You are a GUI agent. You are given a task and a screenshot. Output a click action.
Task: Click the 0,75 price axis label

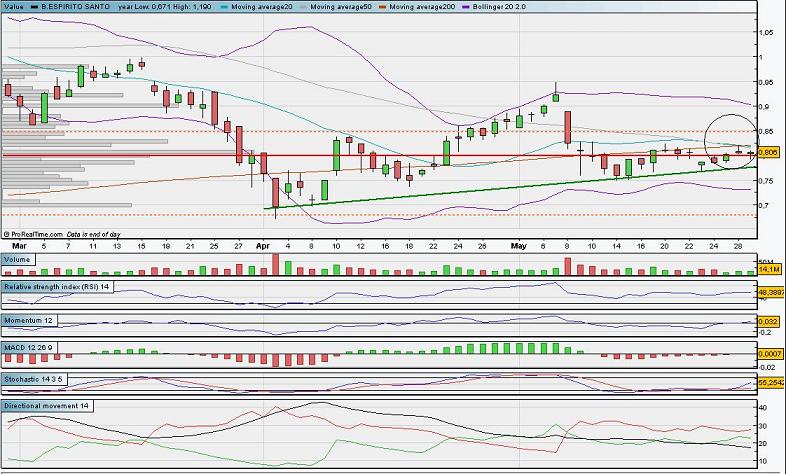coord(765,181)
